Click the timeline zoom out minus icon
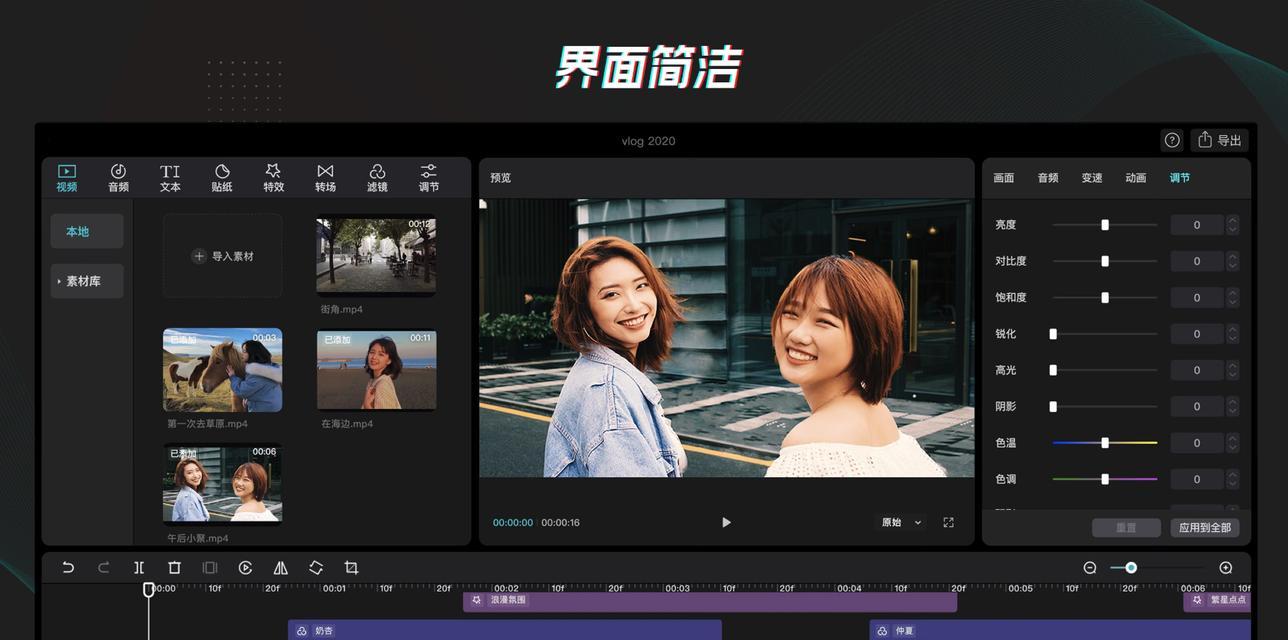Viewport: 1288px width, 640px height. pos(1090,567)
